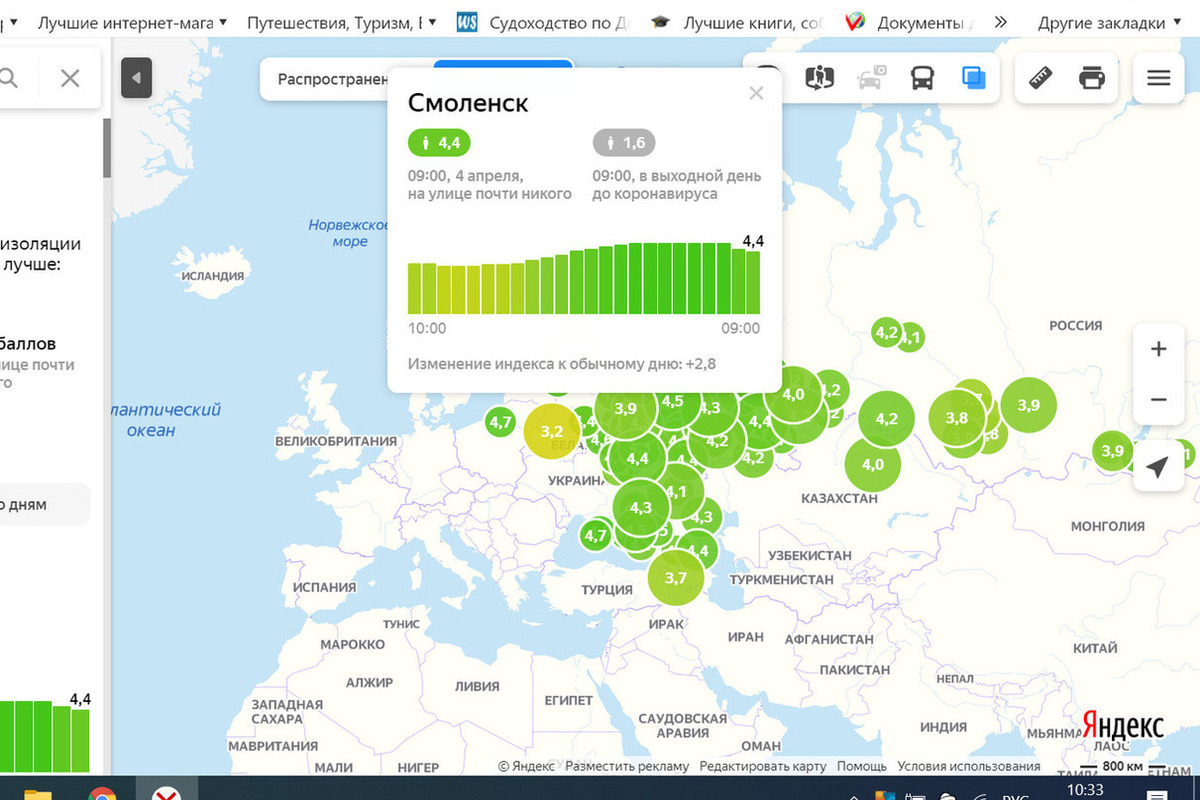Click the yellow 3,2 index marker
Image resolution: width=1200 pixels, height=800 pixels.
(x=551, y=432)
